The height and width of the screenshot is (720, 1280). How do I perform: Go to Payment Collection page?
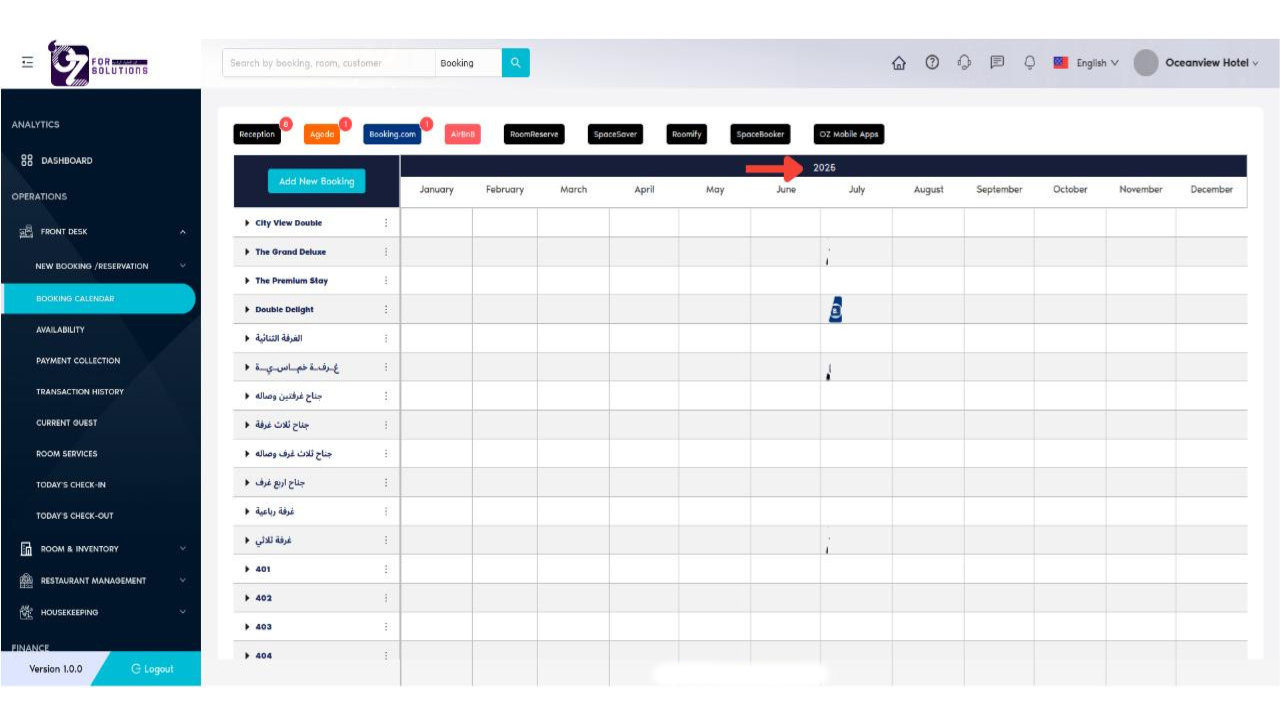[x=78, y=361]
